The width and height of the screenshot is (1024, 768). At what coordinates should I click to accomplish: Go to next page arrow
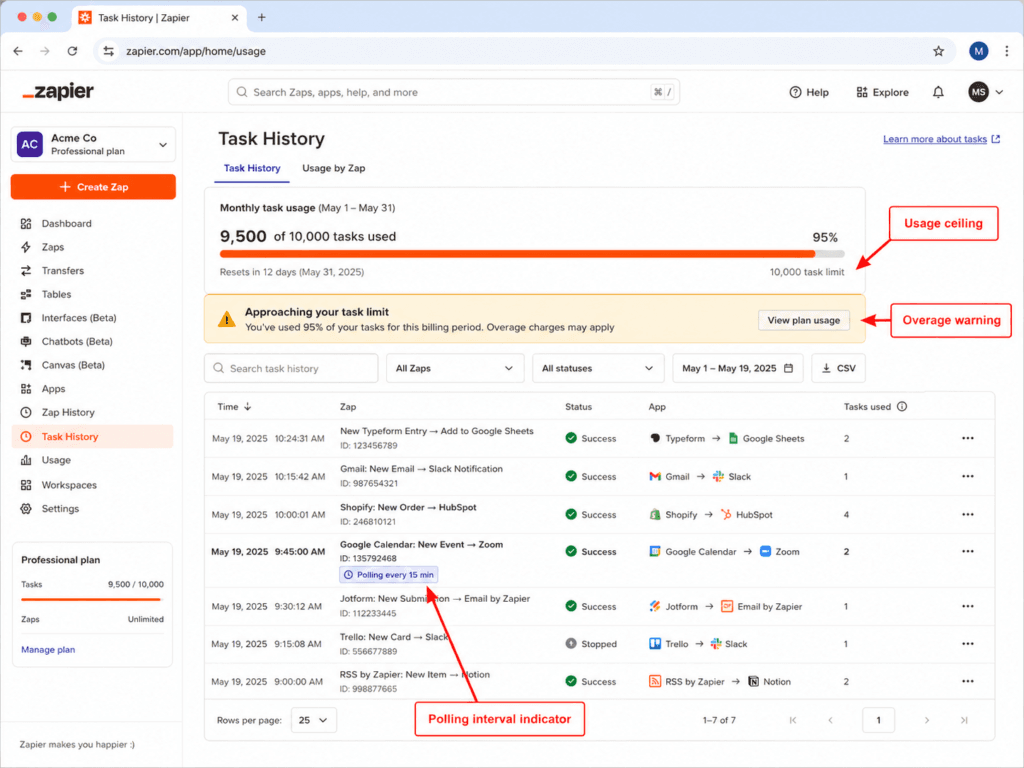pyautogui.click(x=927, y=720)
